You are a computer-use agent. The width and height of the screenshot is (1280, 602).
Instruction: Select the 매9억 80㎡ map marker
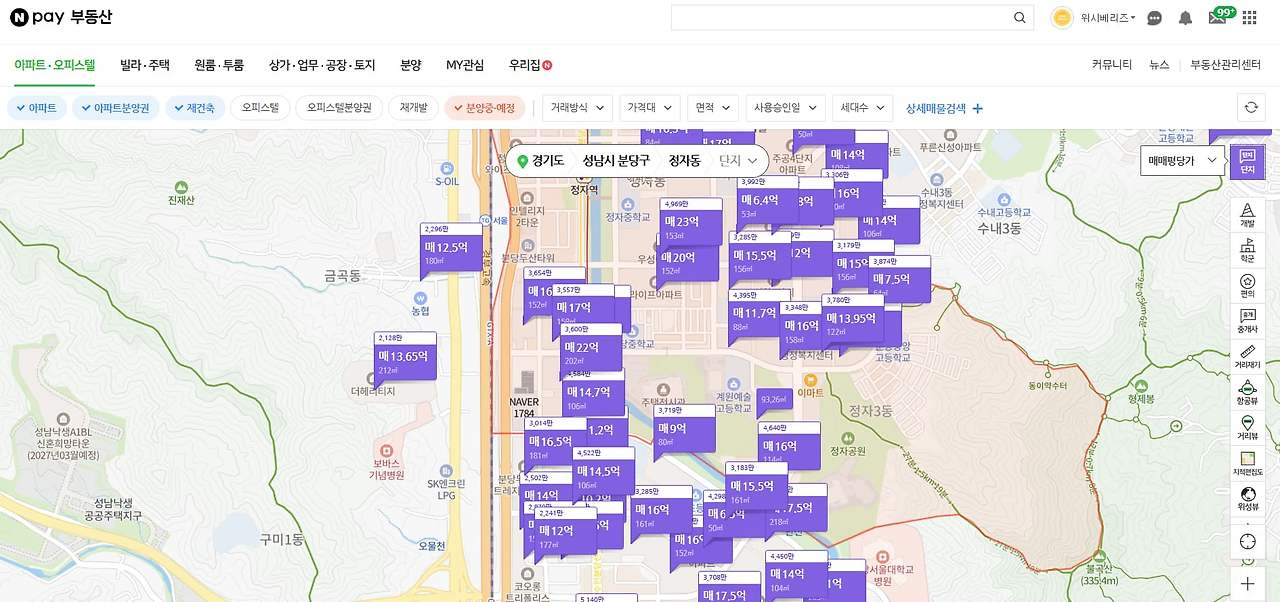pos(685,432)
